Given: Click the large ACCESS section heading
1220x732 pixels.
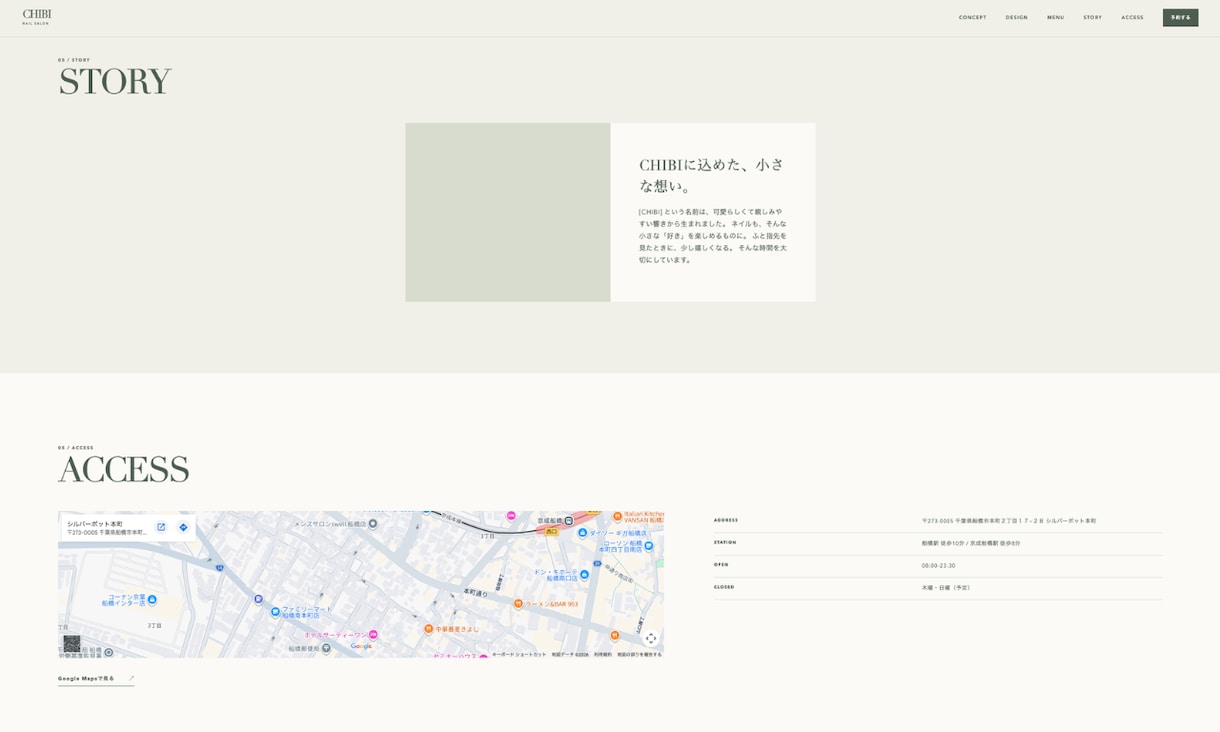Looking at the screenshot, I should click(124, 469).
